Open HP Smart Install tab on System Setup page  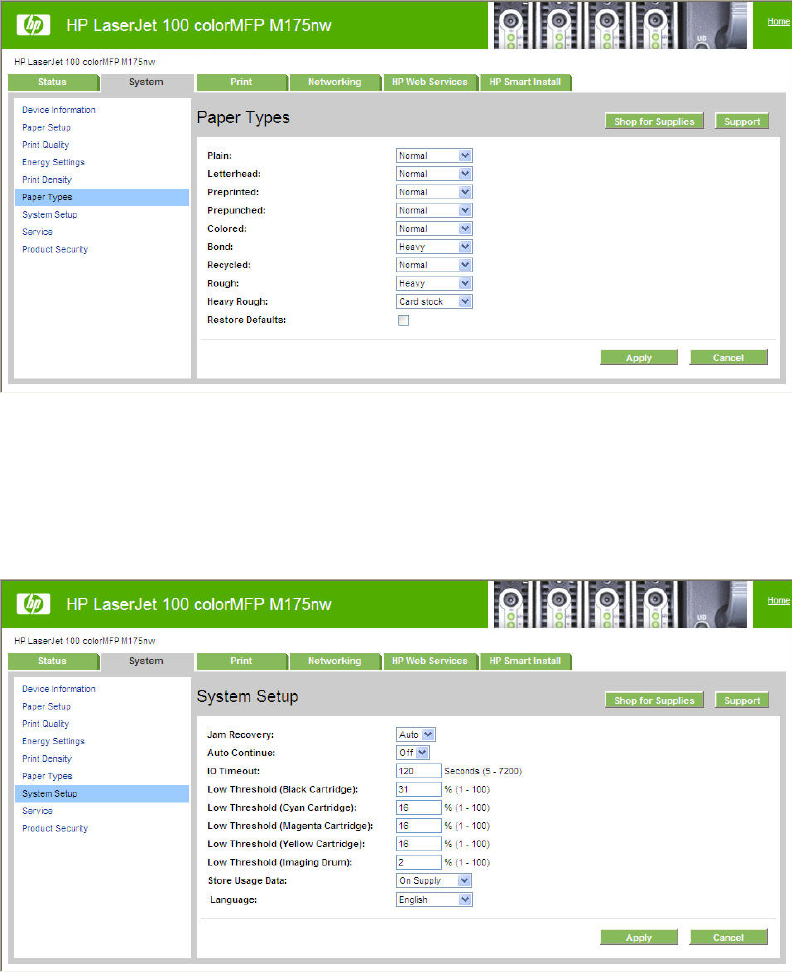pos(525,661)
